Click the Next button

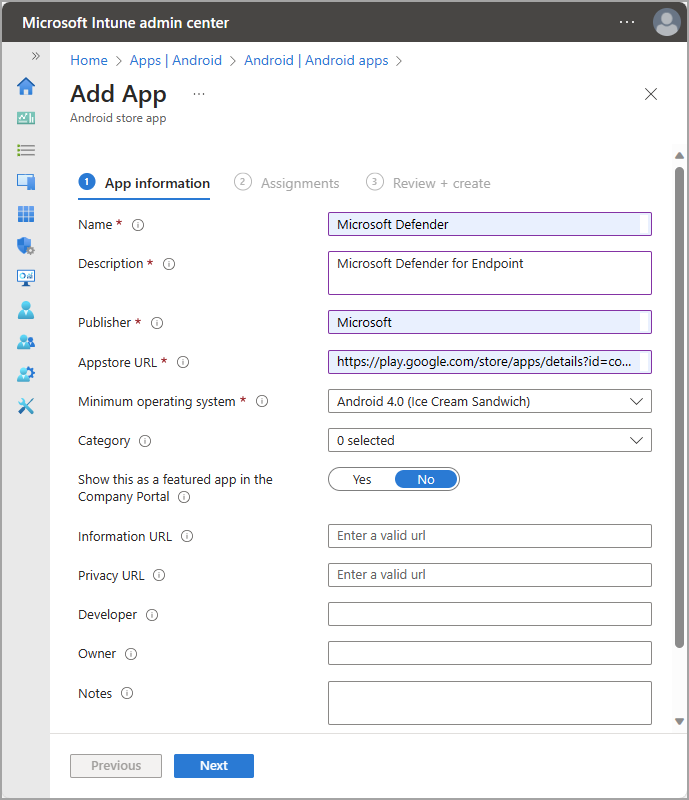click(214, 766)
